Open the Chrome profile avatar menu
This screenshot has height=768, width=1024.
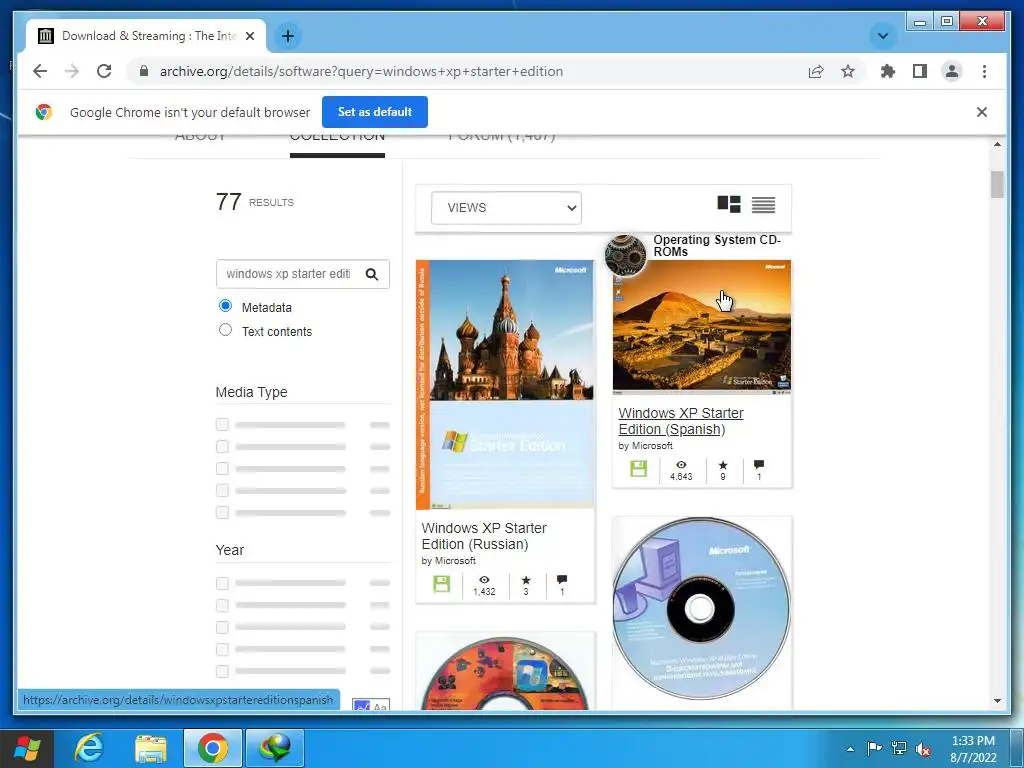click(x=952, y=71)
